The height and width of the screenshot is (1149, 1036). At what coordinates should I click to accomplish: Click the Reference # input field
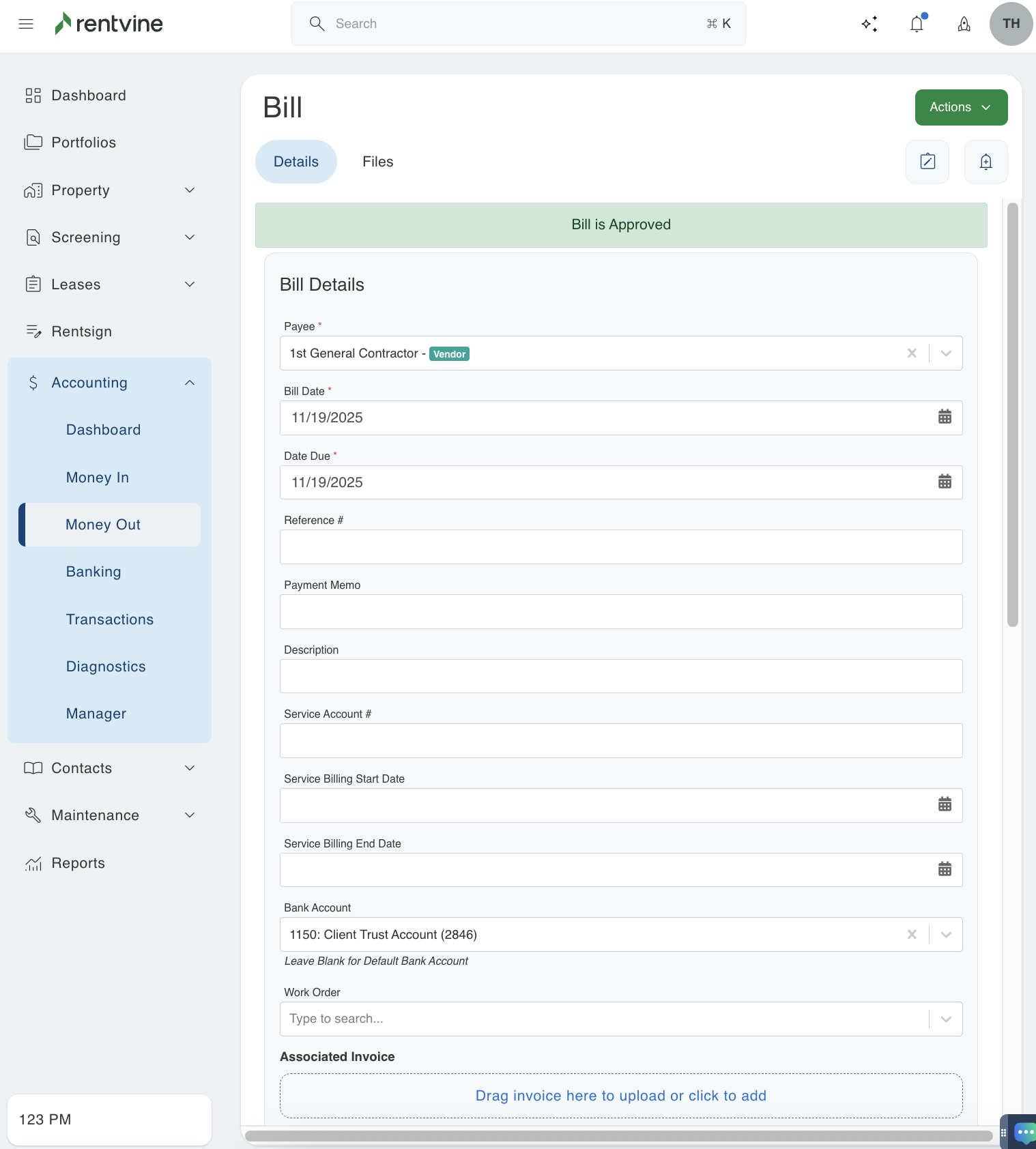pos(621,547)
